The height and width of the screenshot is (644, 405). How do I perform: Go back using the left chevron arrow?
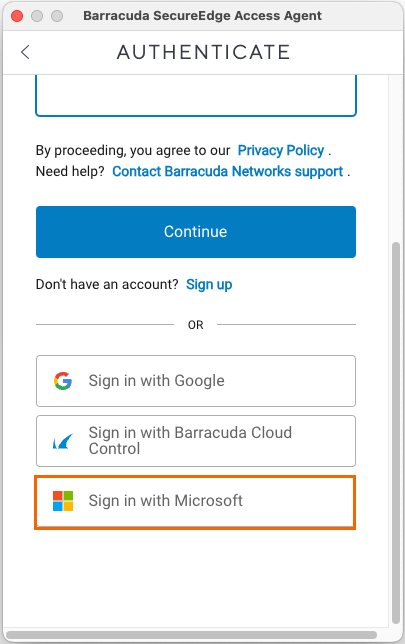click(x=25, y=52)
